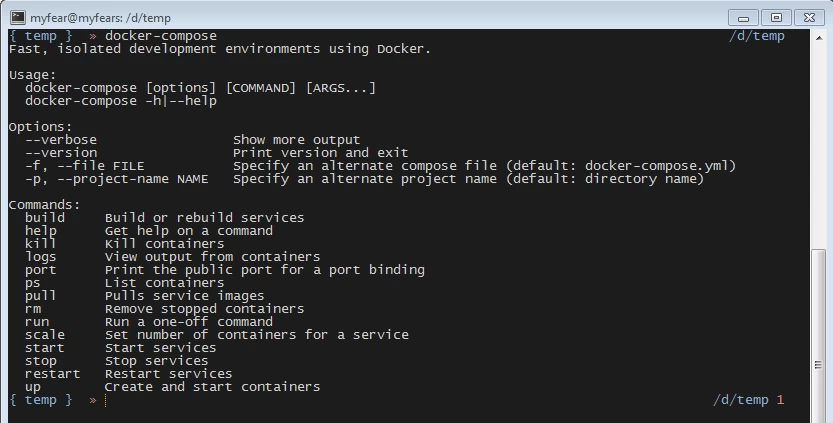The width and height of the screenshot is (833, 423).
Task: Click the 'Options:' heading
Action: (40, 127)
